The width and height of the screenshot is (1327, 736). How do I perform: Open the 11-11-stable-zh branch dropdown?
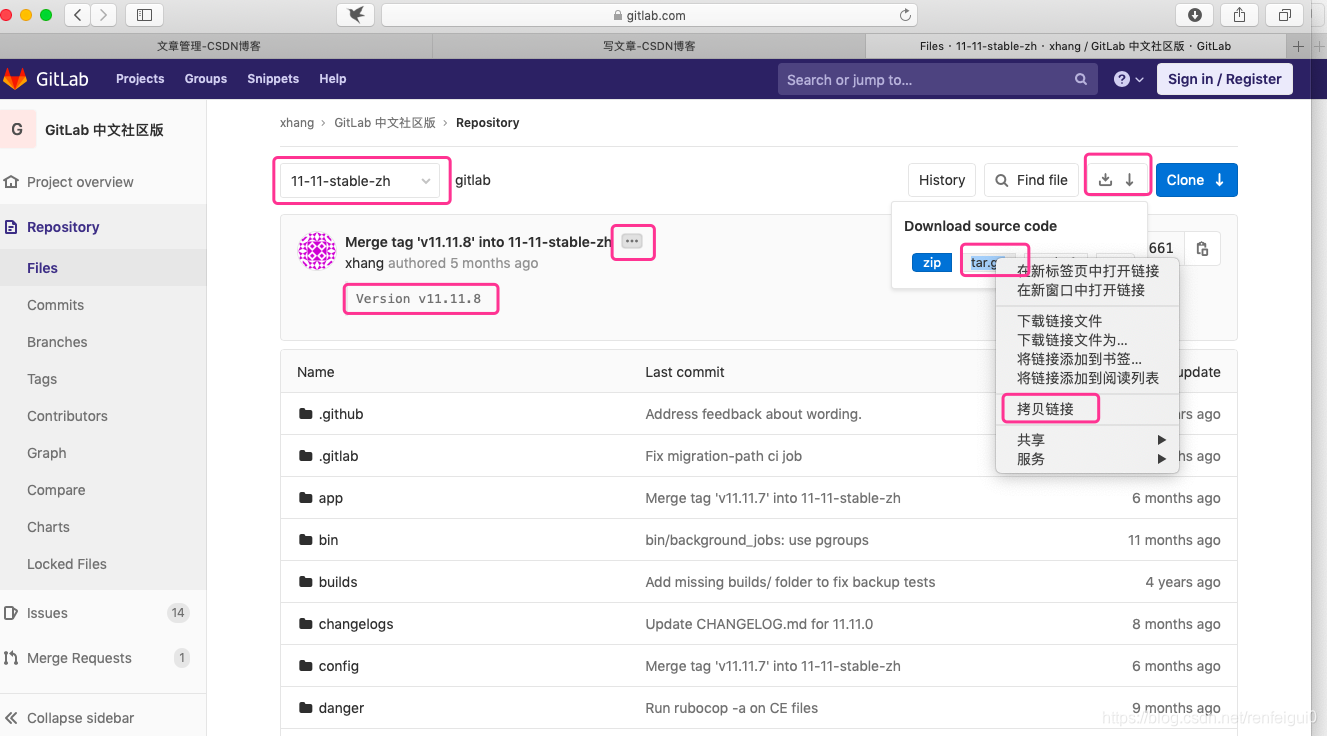click(x=360, y=181)
